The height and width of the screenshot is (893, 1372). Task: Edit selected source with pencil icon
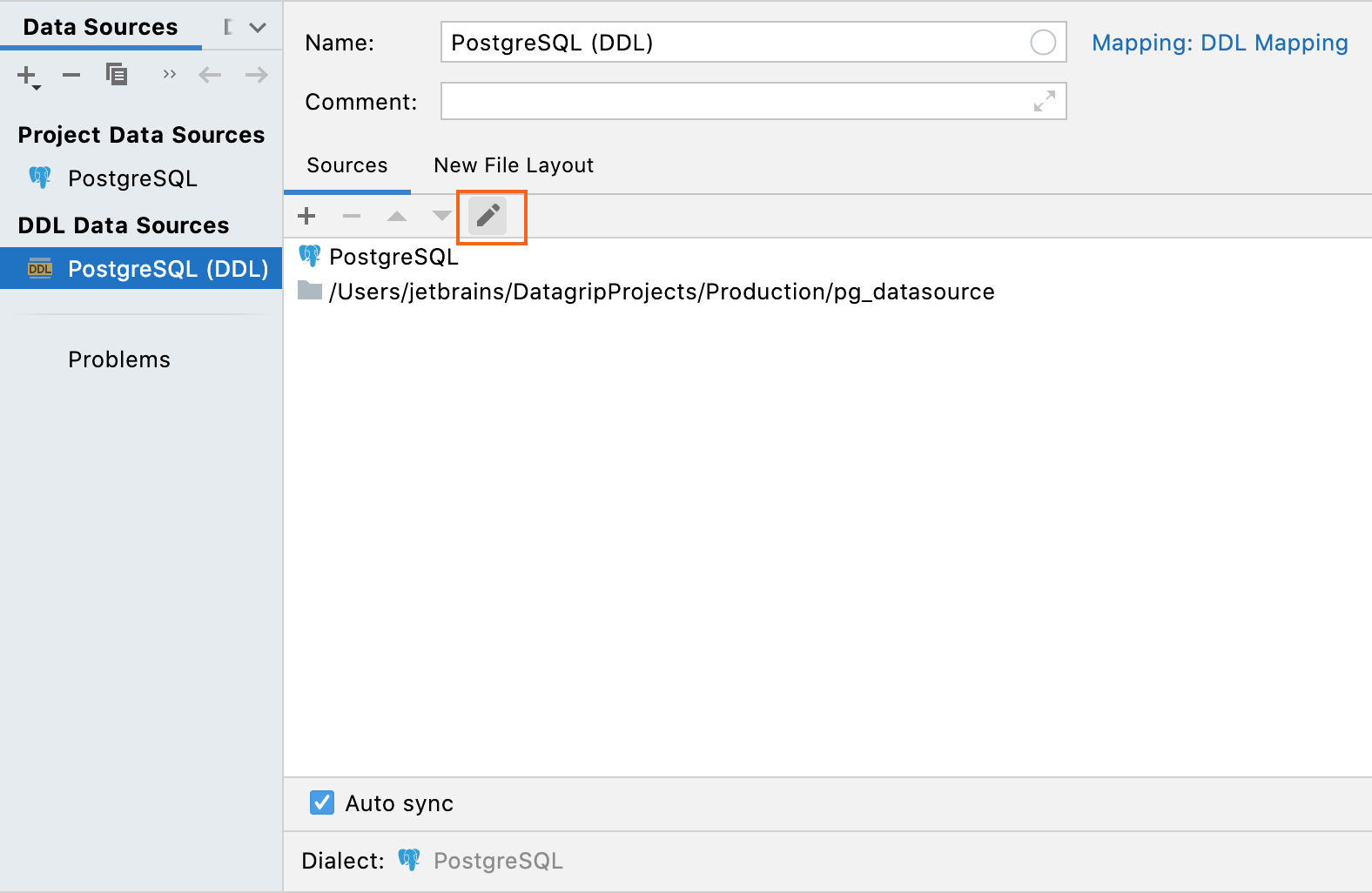[x=488, y=215]
